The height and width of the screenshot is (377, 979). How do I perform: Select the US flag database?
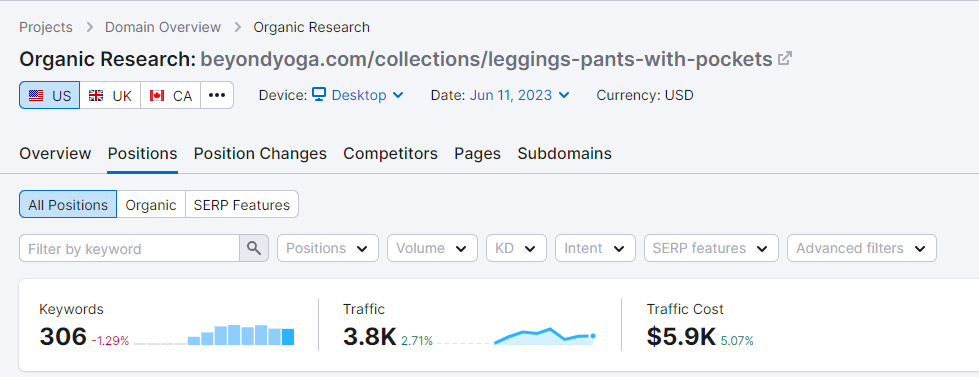[49, 95]
